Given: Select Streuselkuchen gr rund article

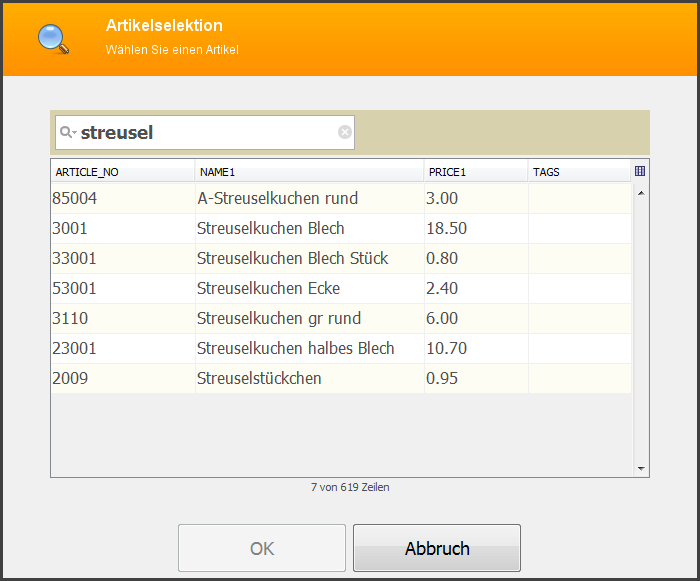Looking at the screenshot, I should [341, 318].
